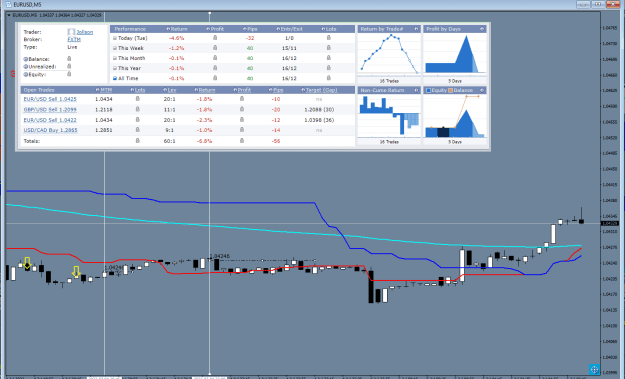Click the info icon next to Unrealized label
The height and width of the screenshot is (379, 625).
26,67
